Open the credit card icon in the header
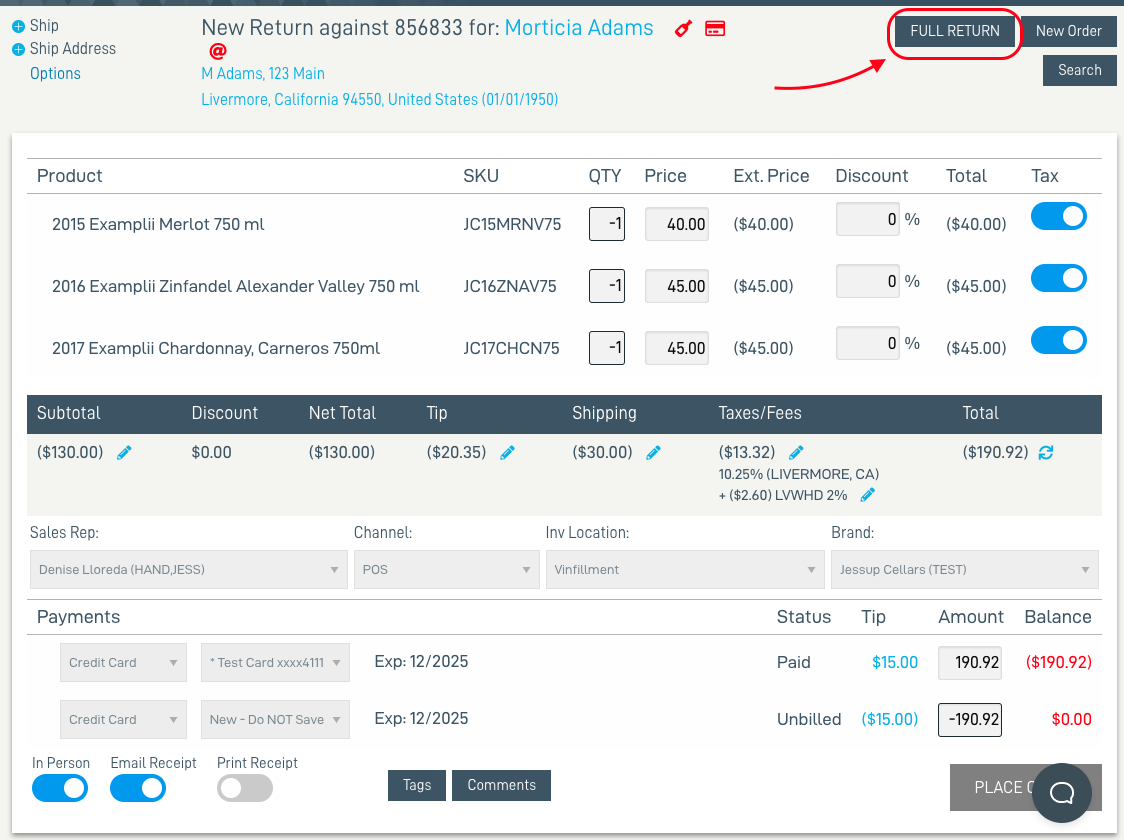Viewport: 1124px width, 840px height. tap(715, 29)
